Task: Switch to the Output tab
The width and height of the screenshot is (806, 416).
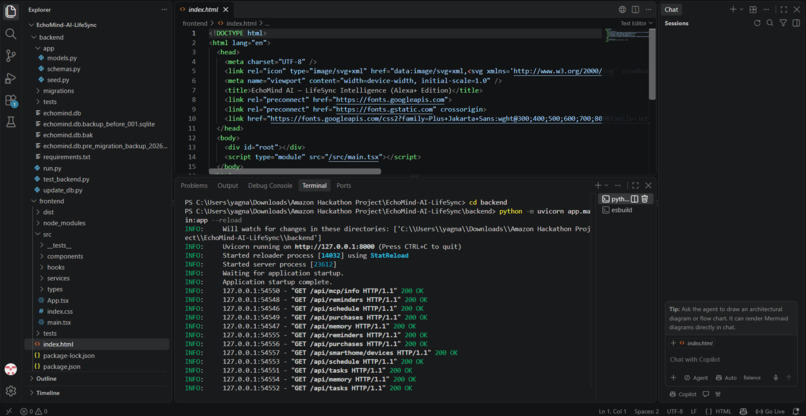Action: point(228,186)
